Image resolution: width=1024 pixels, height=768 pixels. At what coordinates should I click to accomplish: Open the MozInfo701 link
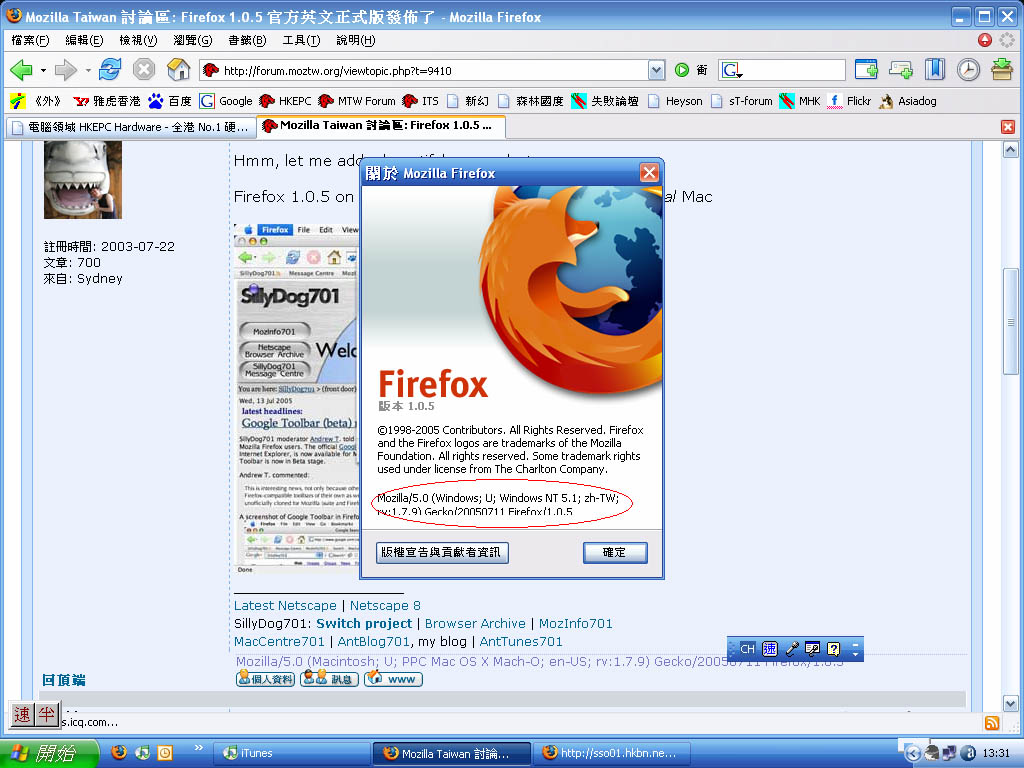point(575,623)
